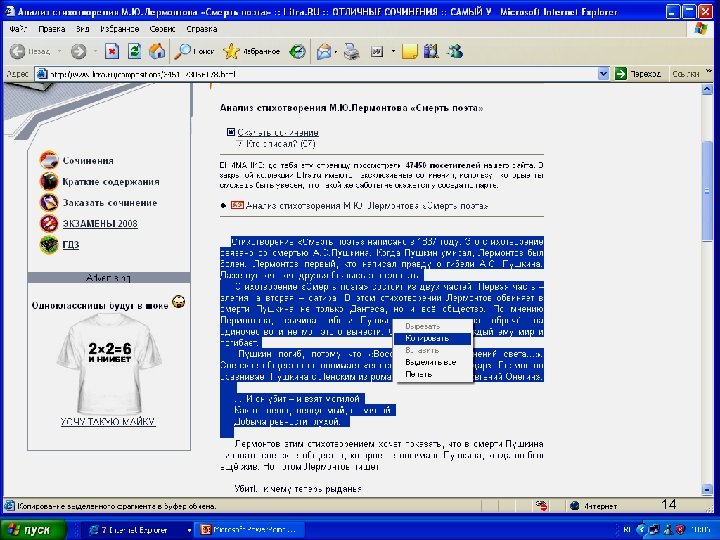Click the red icon before Анализ стихотворения bullet
This screenshot has width=720, height=540.
pyautogui.click(x=237, y=205)
